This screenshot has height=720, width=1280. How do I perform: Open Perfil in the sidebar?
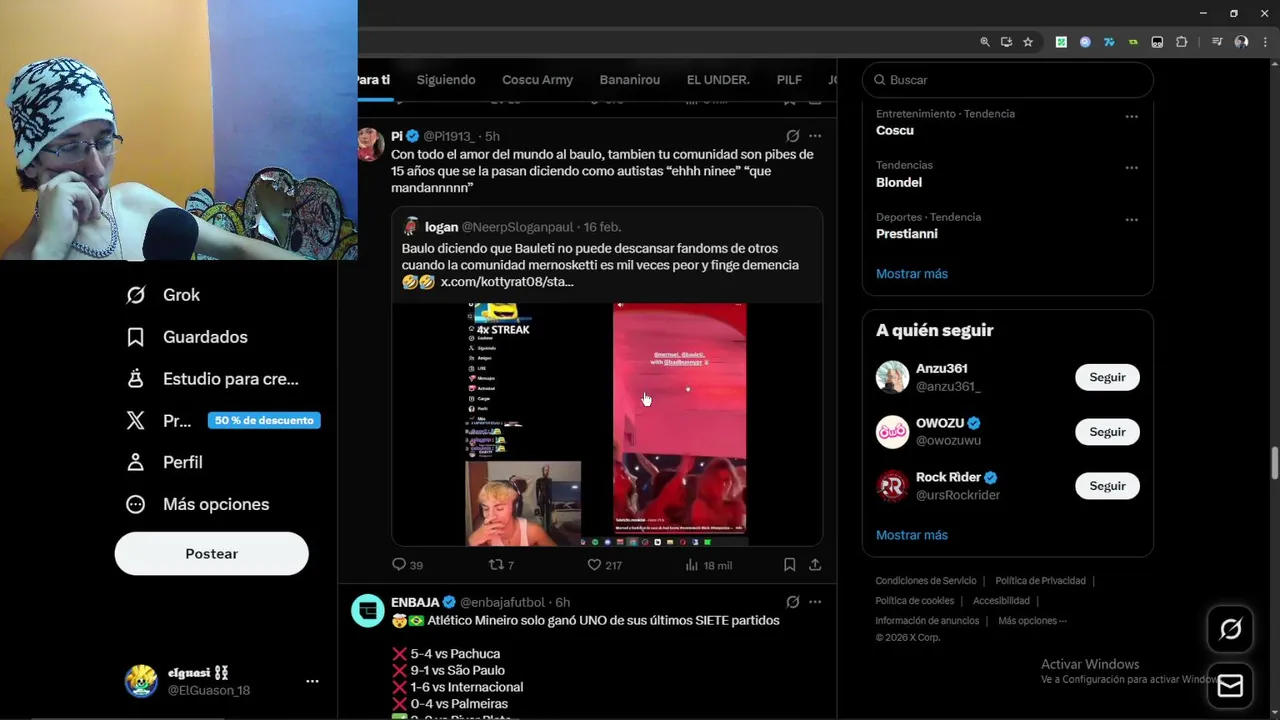tap(164, 462)
